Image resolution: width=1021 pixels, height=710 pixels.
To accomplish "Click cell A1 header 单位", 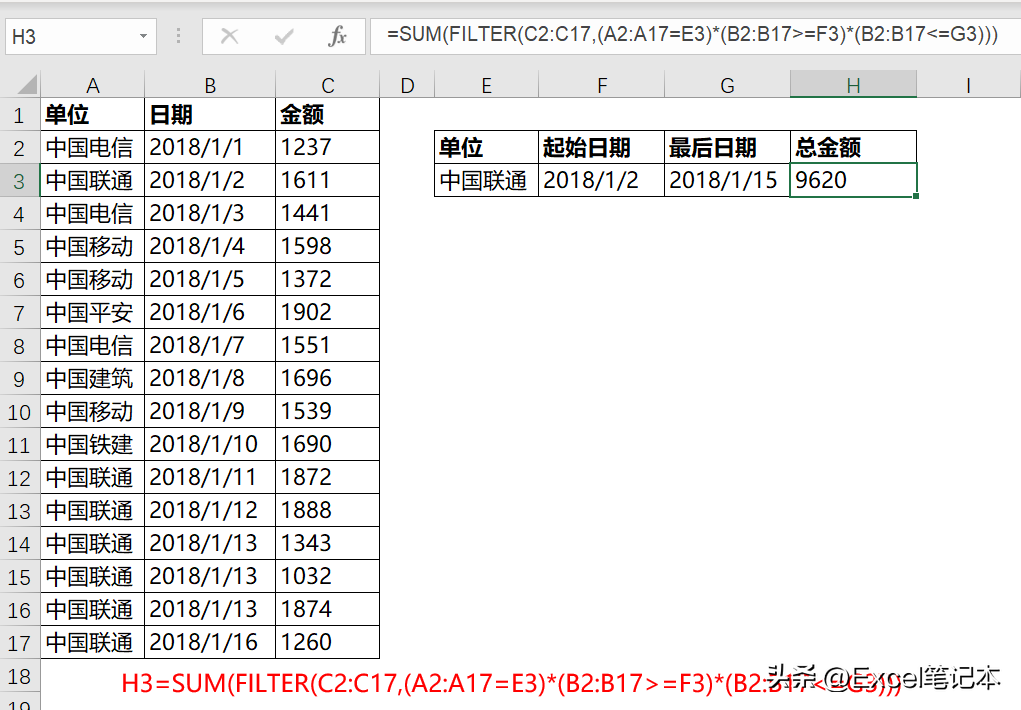I will point(92,115).
